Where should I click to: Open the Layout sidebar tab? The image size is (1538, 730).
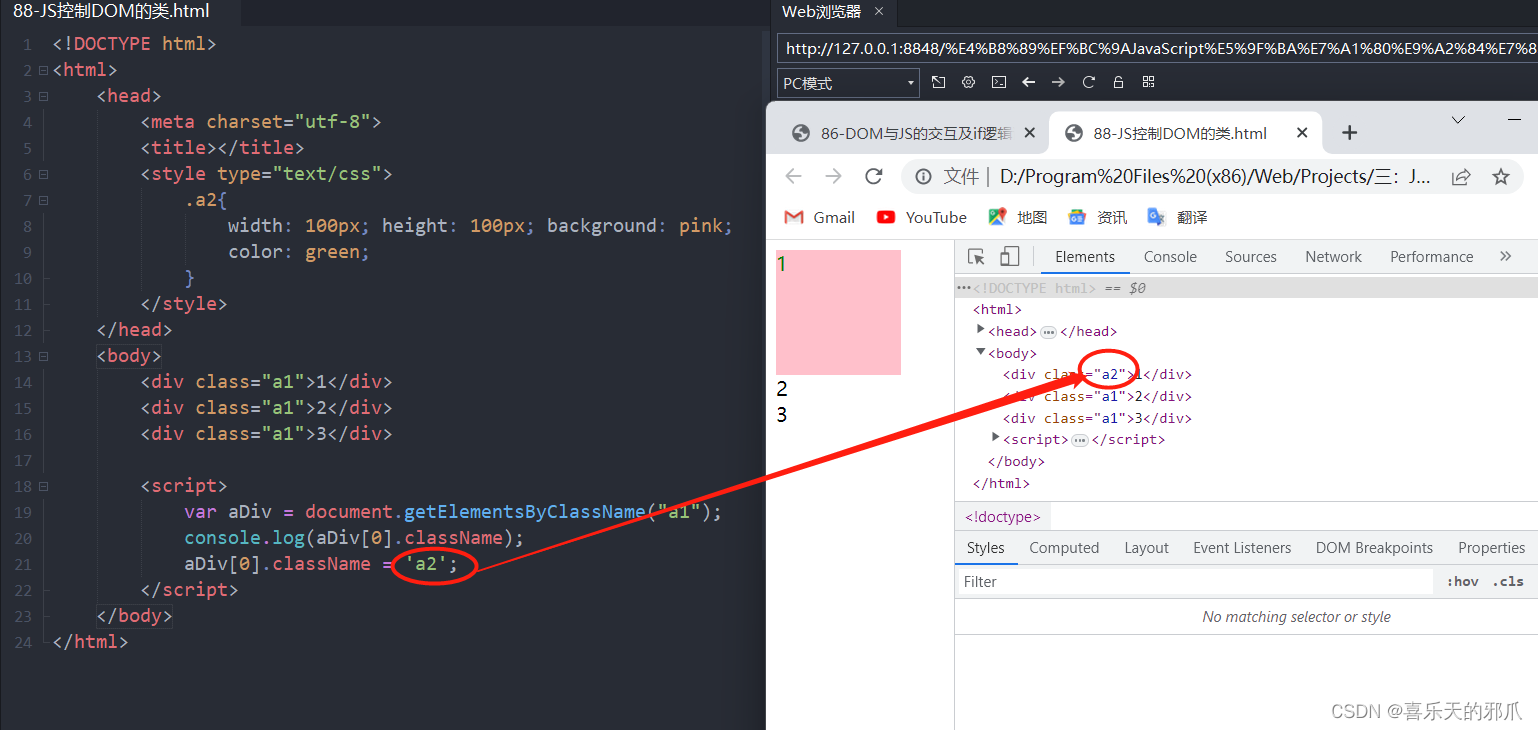(1146, 548)
